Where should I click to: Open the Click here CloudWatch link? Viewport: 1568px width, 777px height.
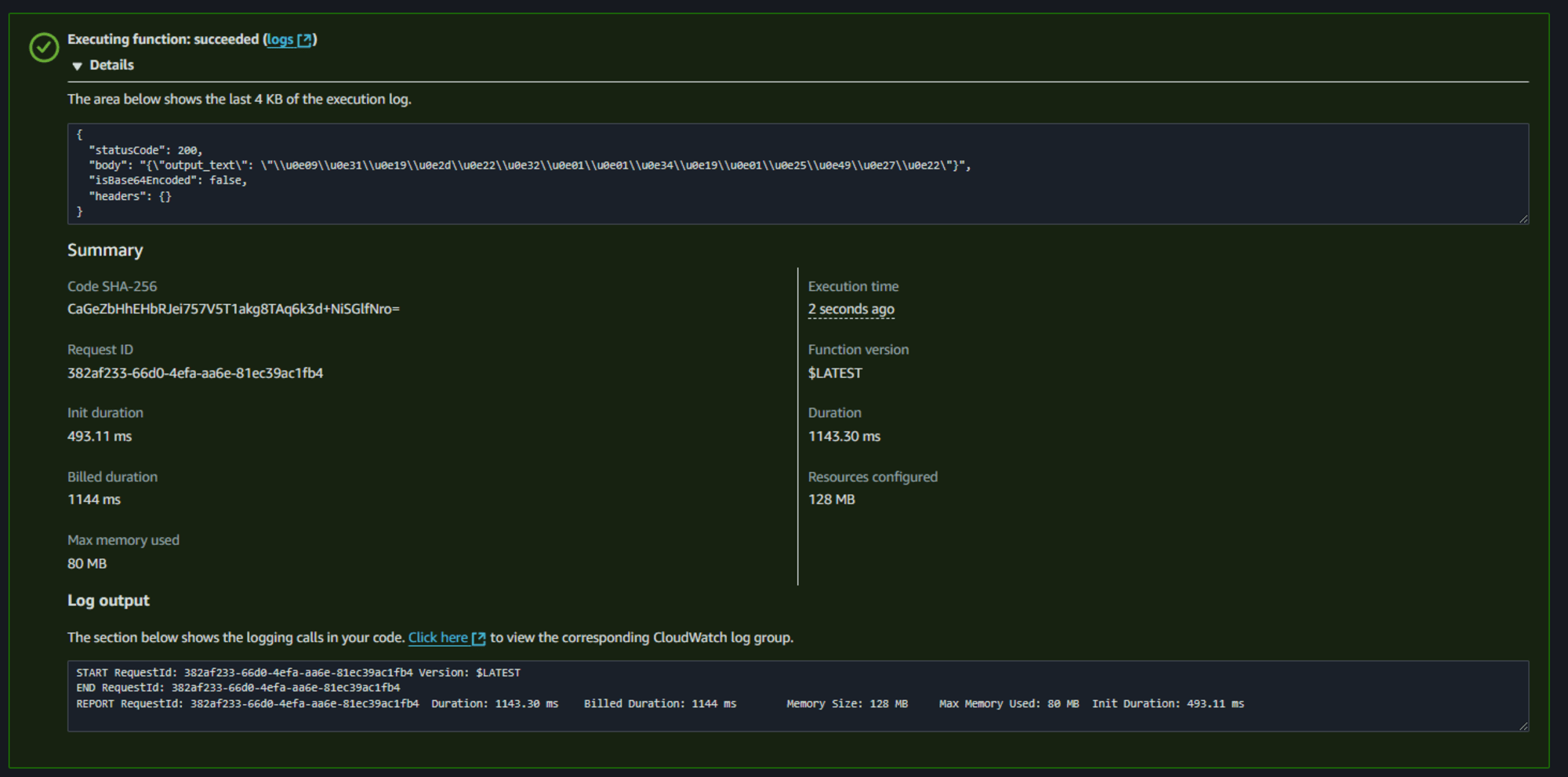click(x=437, y=637)
